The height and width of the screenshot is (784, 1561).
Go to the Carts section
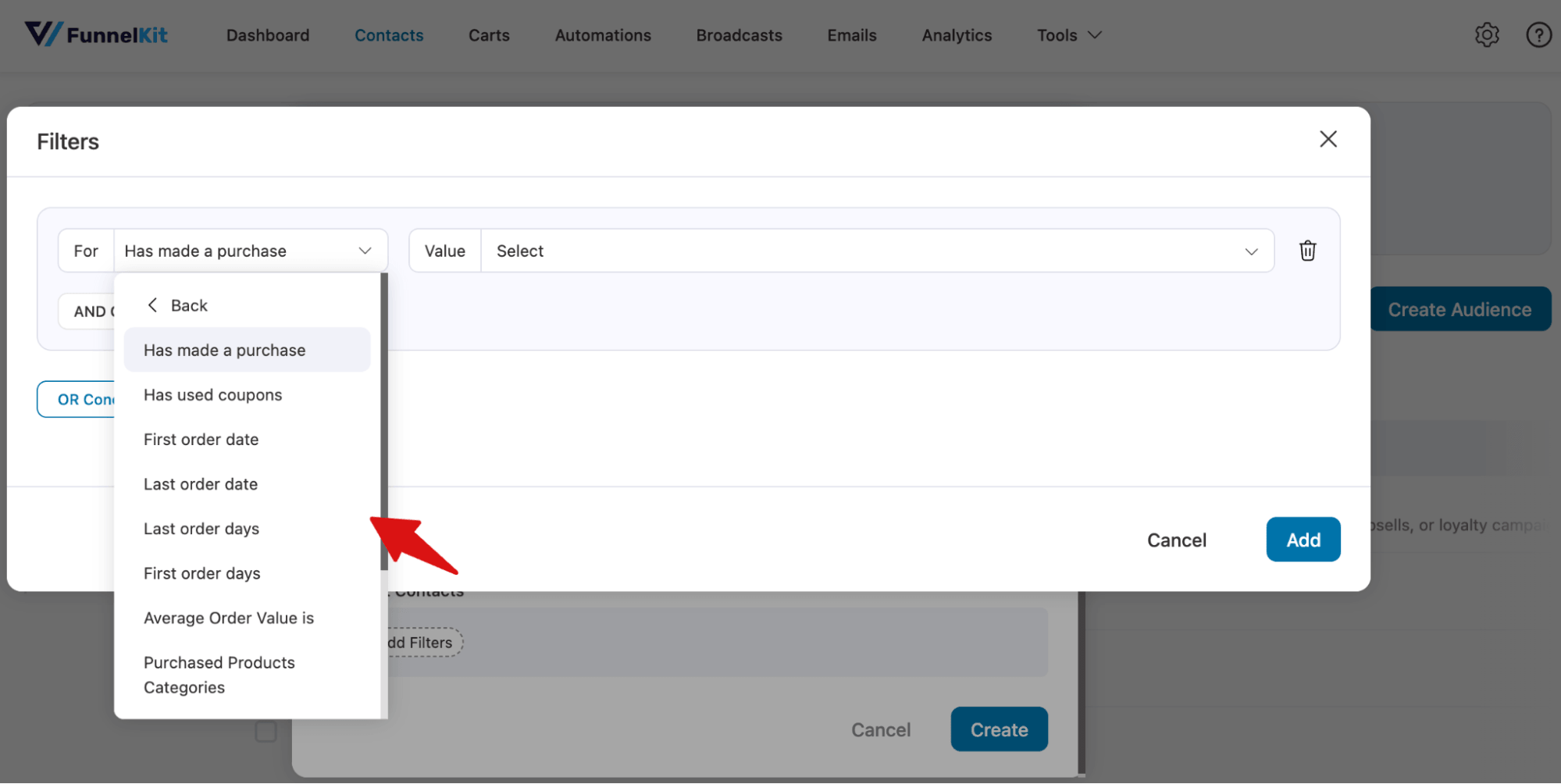489,35
